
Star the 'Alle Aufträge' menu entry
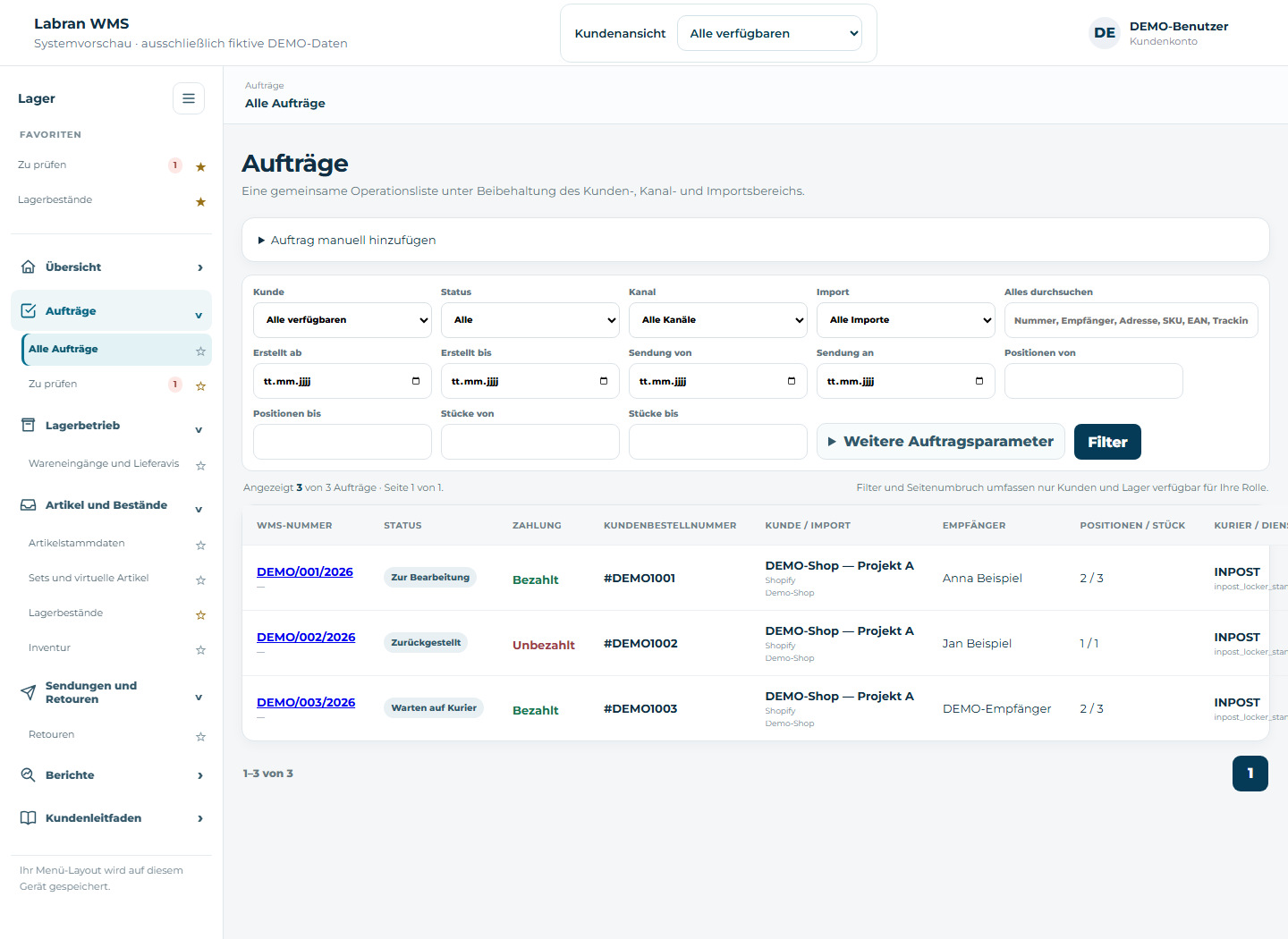point(200,351)
